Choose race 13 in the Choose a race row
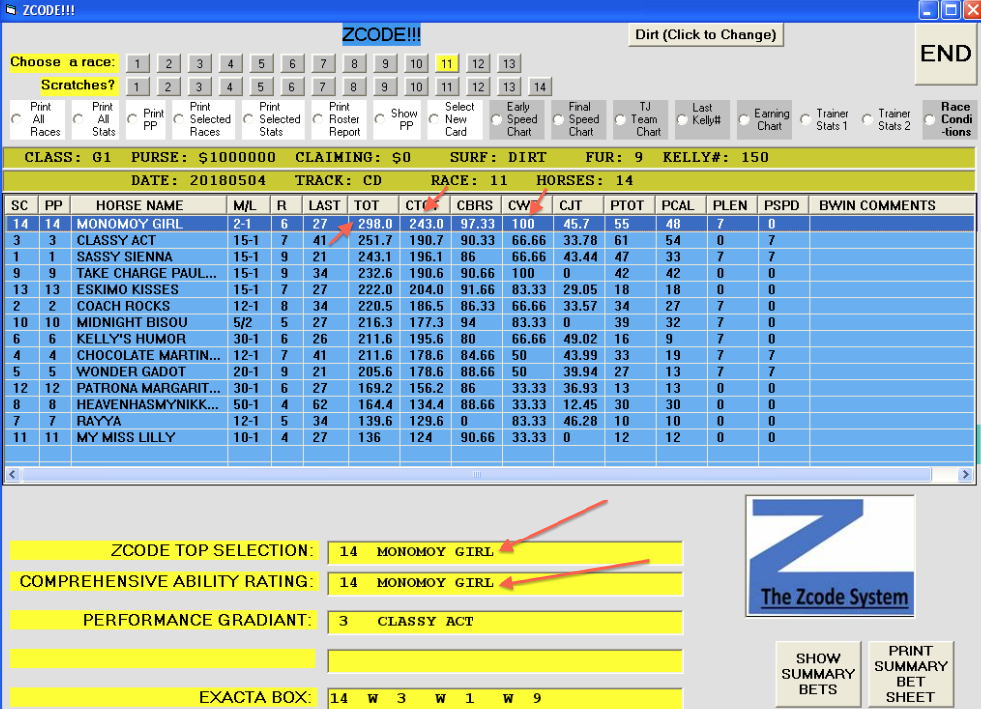Image resolution: width=981 pixels, height=709 pixels. [509, 64]
